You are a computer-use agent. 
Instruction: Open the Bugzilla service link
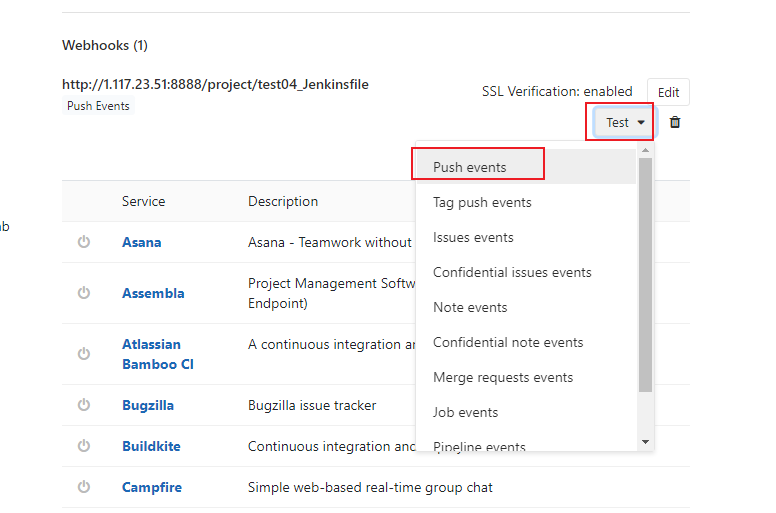(148, 405)
